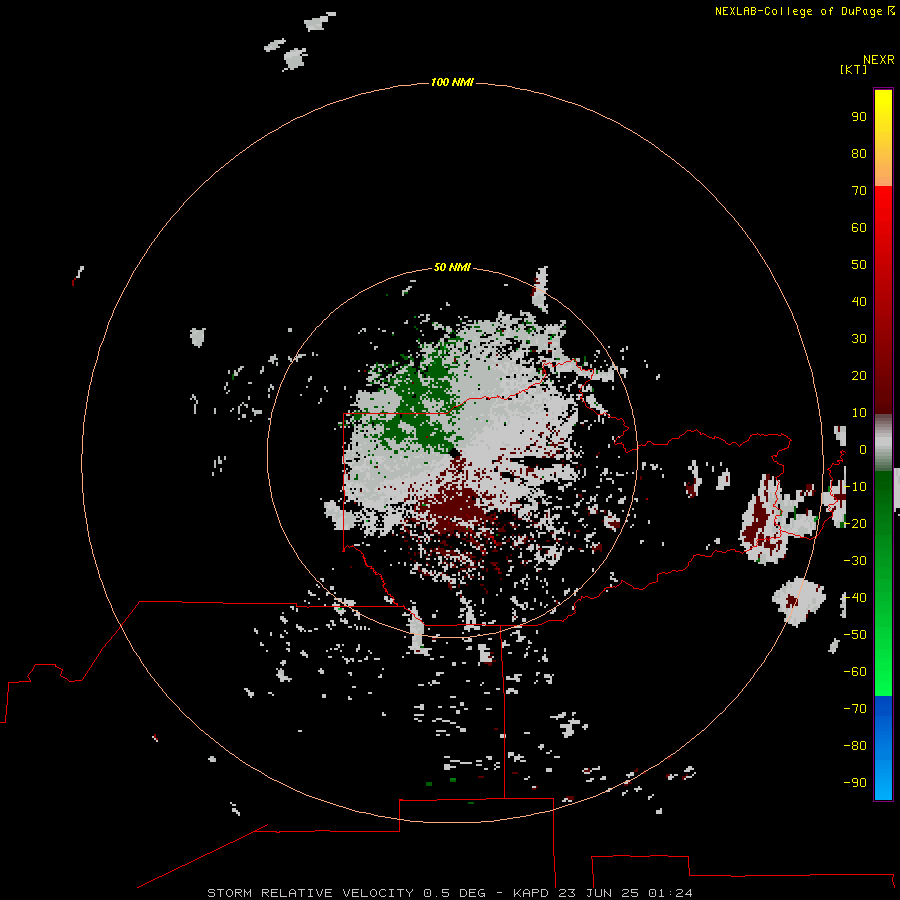900x900 pixels.
Task: Click the 70 value on the velocity scale
Action: (x=859, y=191)
